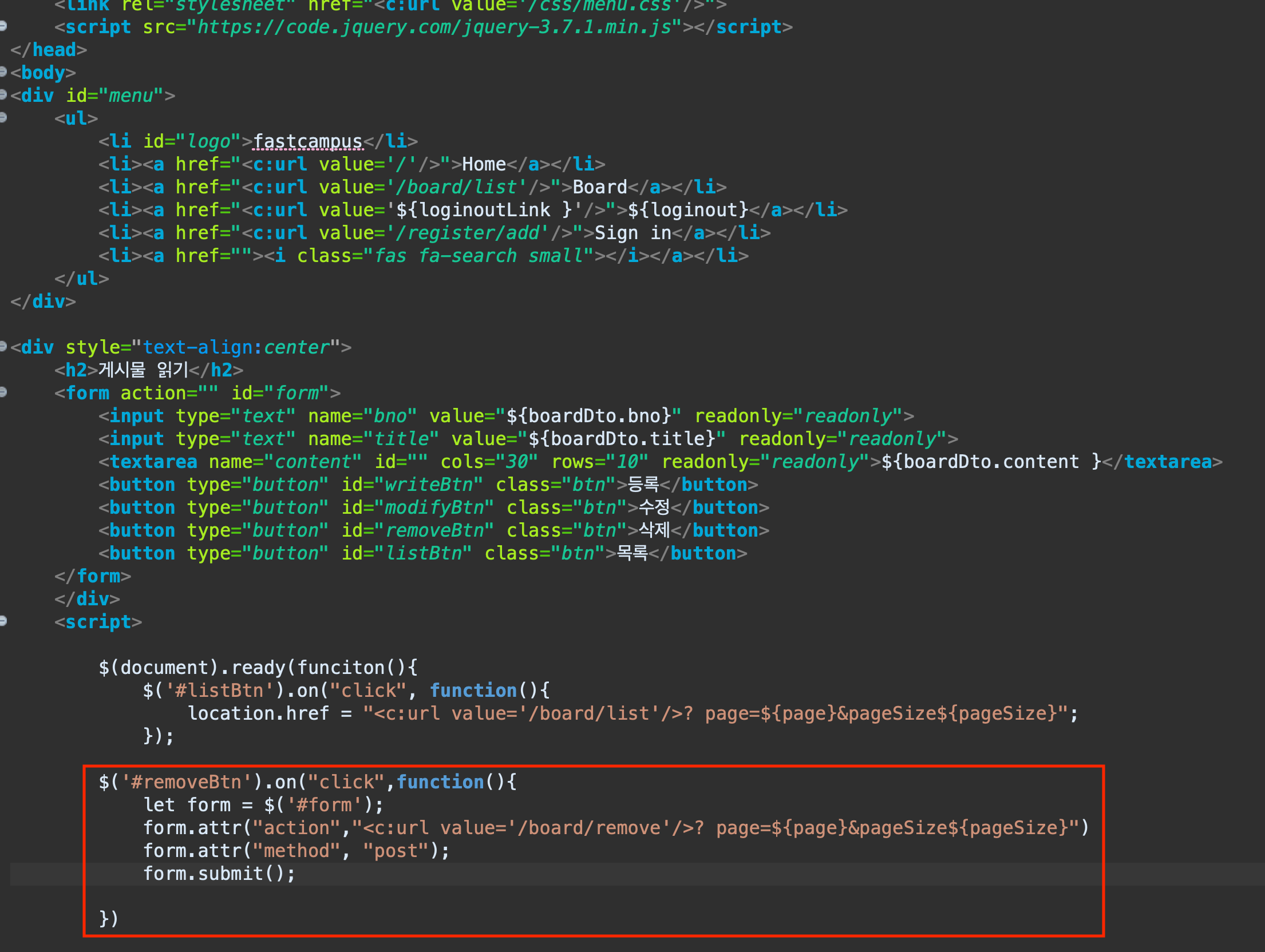1265x952 pixels.
Task: Click the '#removeBtn' jQuery selector string
Action: (187, 782)
